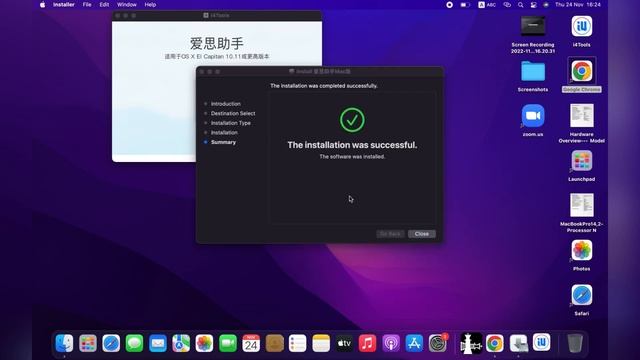
Task: Click the green success checkmark icon
Action: pos(352,120)
